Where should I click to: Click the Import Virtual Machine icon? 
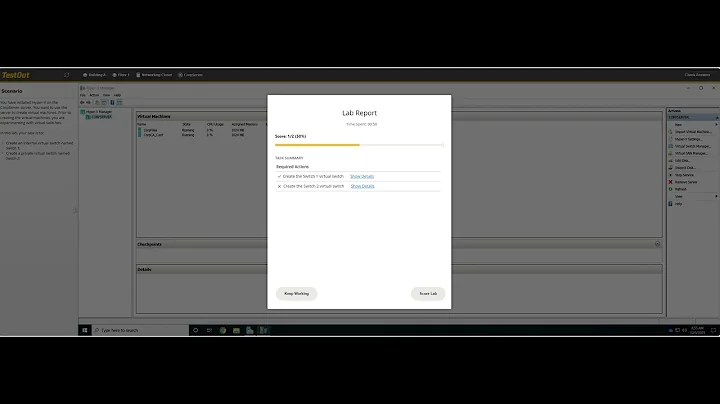pyautogui.click(x=670, y=132)
